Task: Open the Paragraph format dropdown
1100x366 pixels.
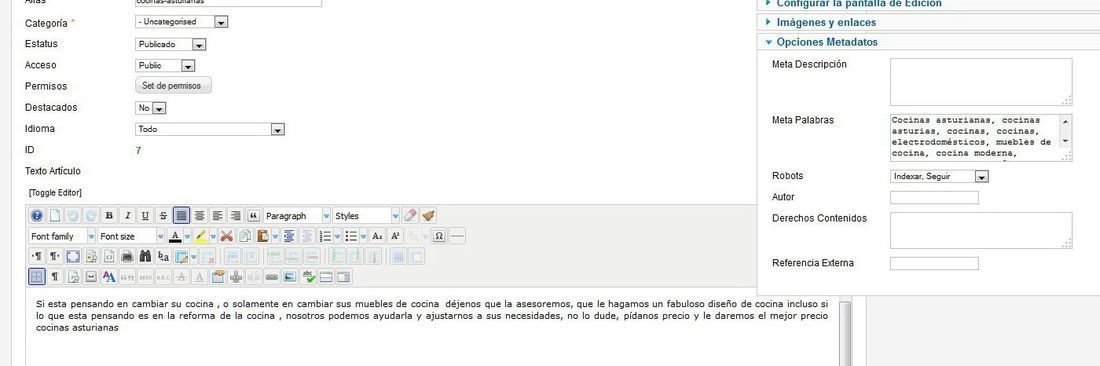Action: coord(297,216)
